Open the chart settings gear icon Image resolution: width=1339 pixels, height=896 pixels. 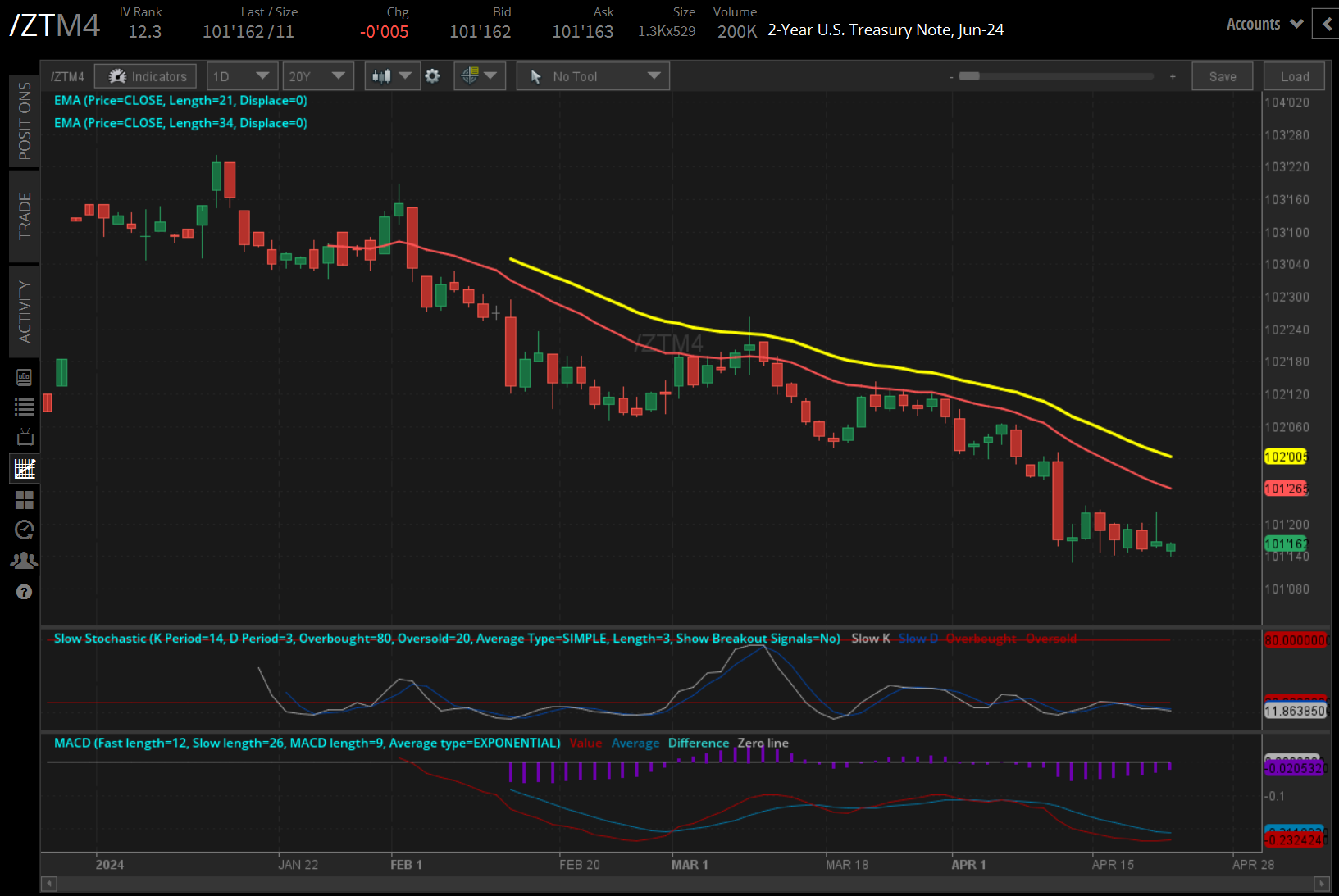pos(432,76)
